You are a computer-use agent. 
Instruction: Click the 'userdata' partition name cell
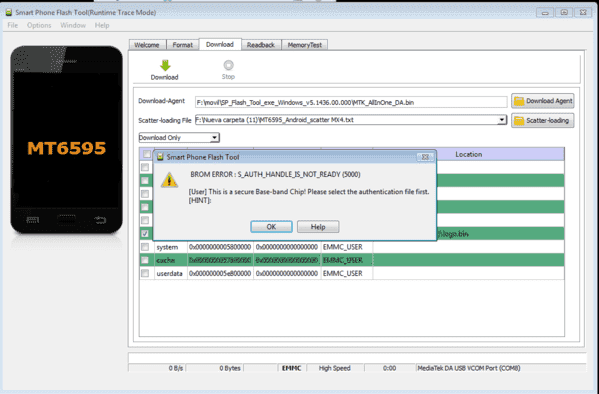point(171,273)
